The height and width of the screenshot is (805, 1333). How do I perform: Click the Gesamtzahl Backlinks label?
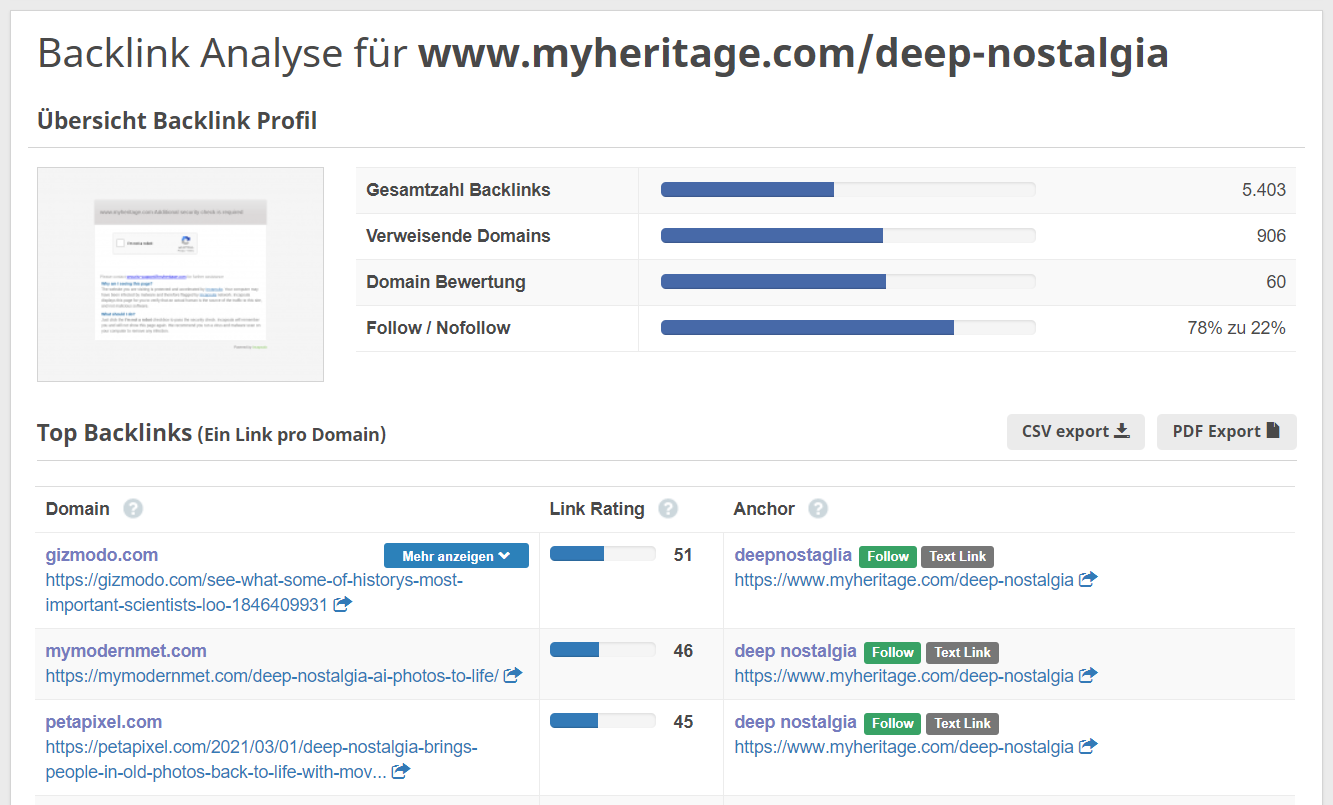point(458,190)
